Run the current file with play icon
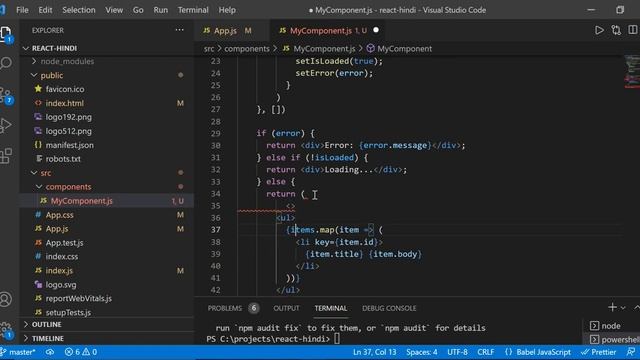Image resolution: width=640 pixels, height=360 pixels. tap(599, 30)
